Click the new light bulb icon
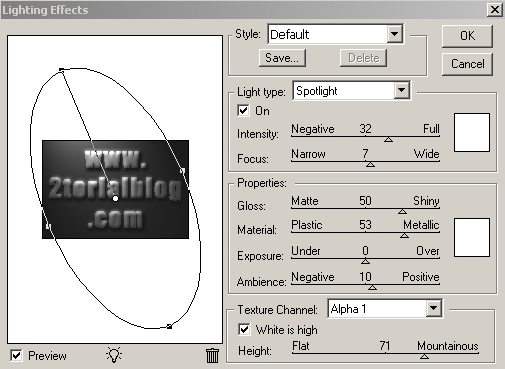Screen dimensions: 505x369 click(x=114, y=355)
